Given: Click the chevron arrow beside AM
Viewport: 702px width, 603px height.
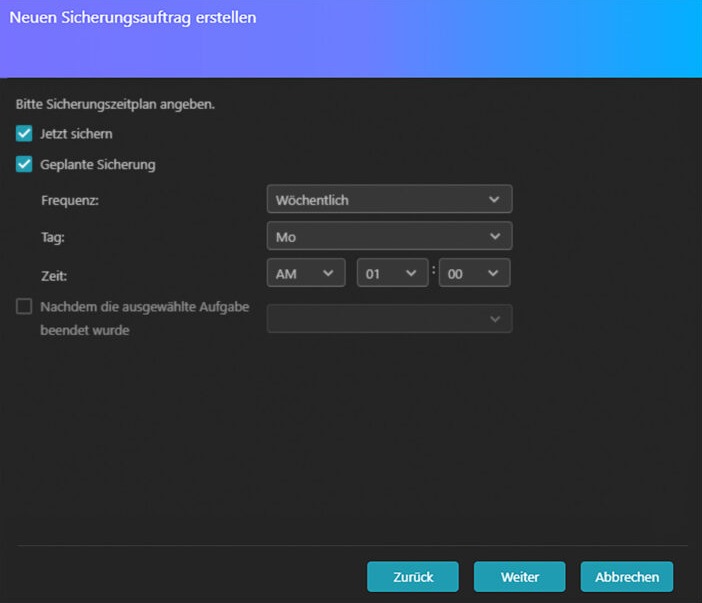Looking at the screenshot, I should [328, 273].
